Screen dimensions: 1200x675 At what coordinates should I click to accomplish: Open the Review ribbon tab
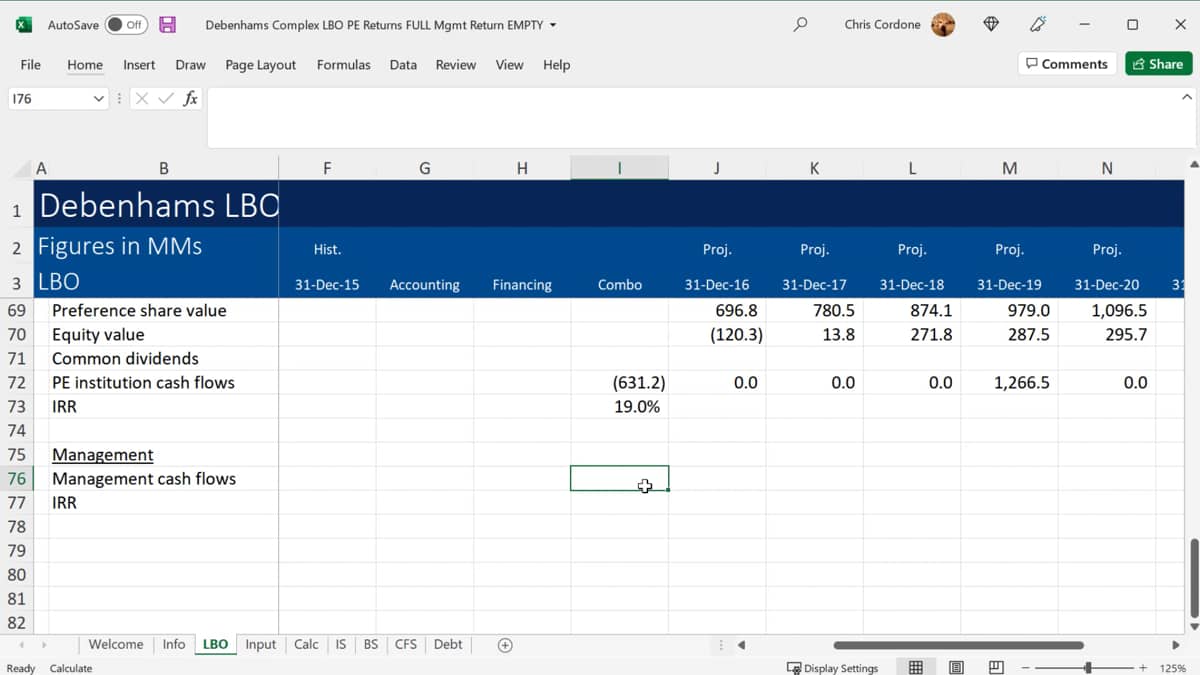click(456, 64)
